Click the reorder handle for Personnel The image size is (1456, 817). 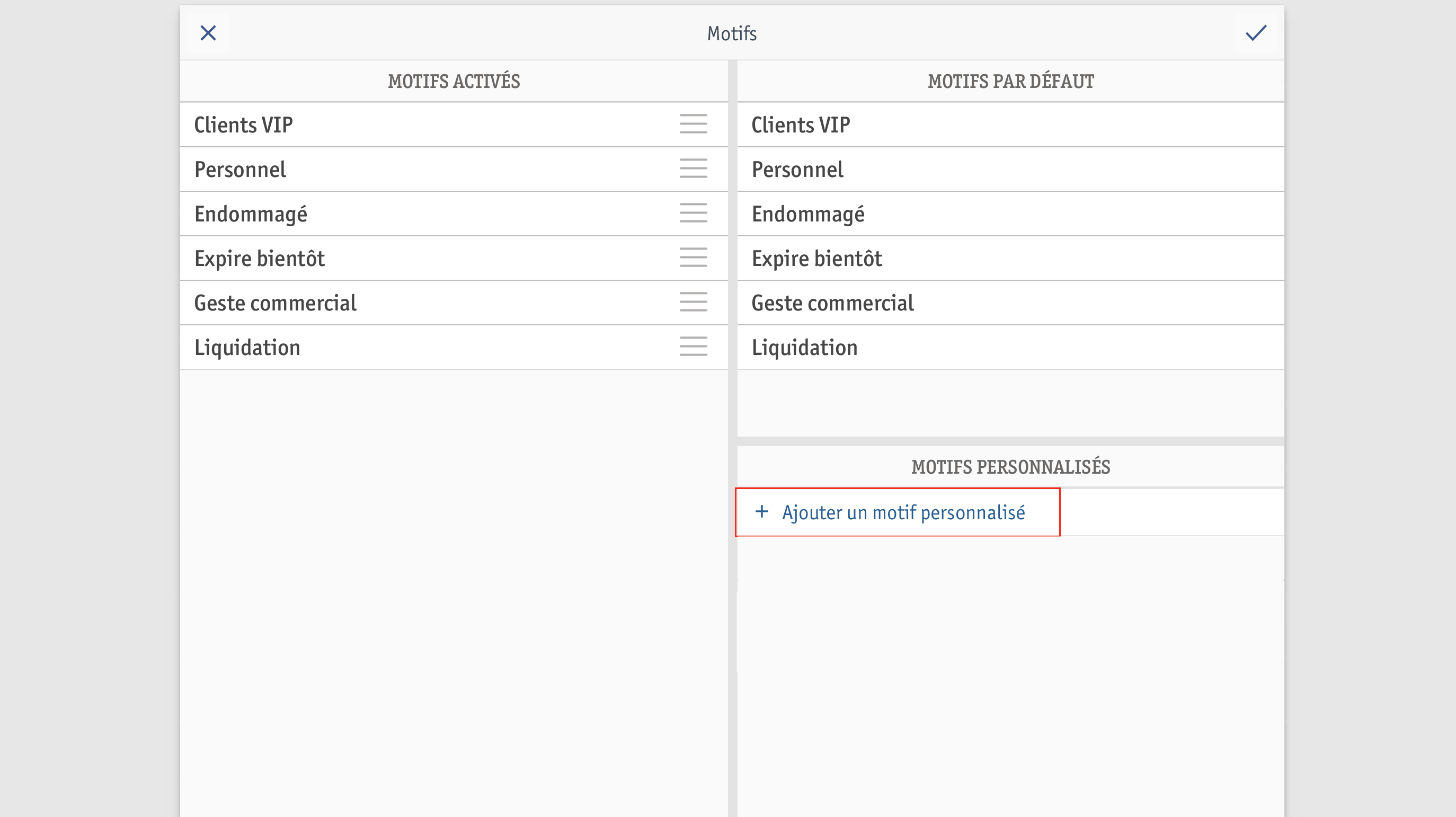click(693, 168)
